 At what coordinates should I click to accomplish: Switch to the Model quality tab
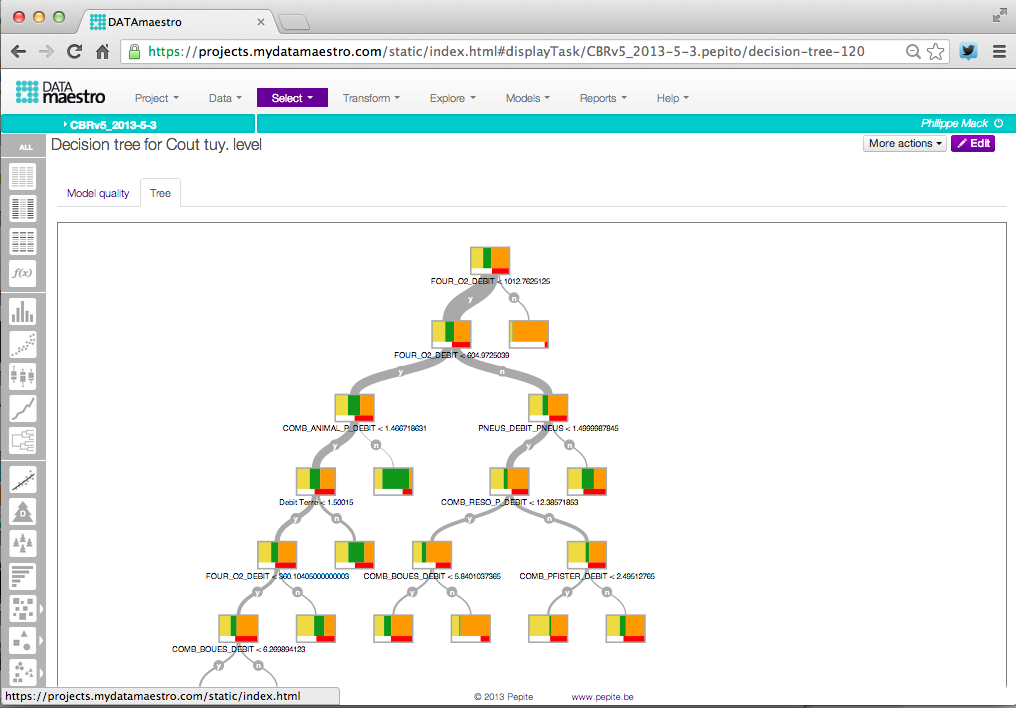coord(98,193)
